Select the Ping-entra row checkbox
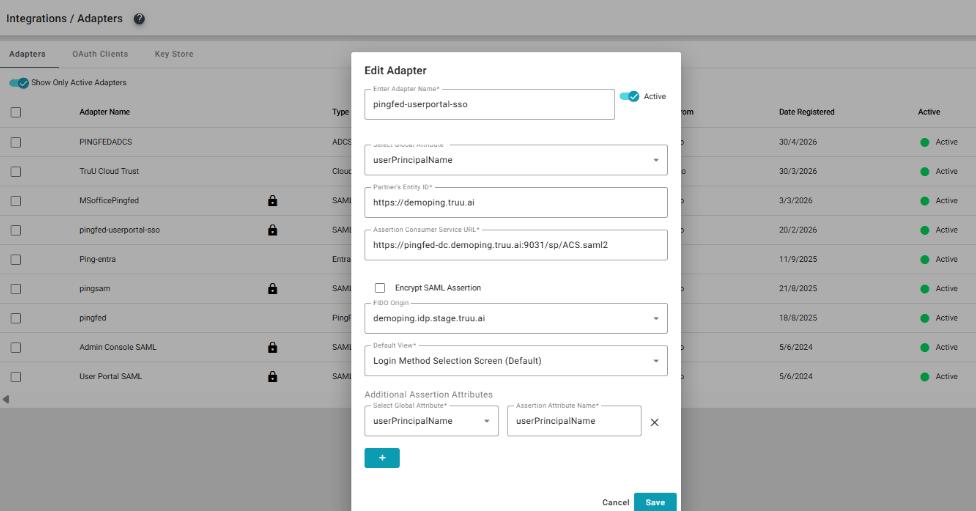 click(16, 260)
